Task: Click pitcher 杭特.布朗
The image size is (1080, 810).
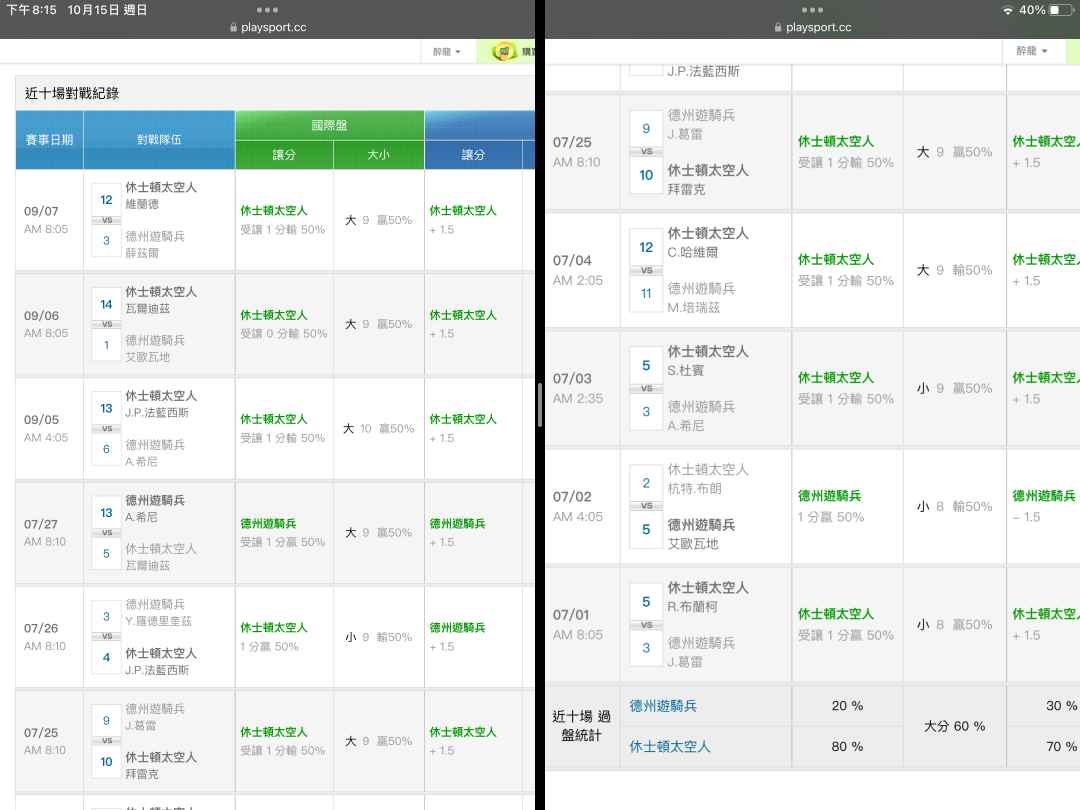Action: (694, 489)
